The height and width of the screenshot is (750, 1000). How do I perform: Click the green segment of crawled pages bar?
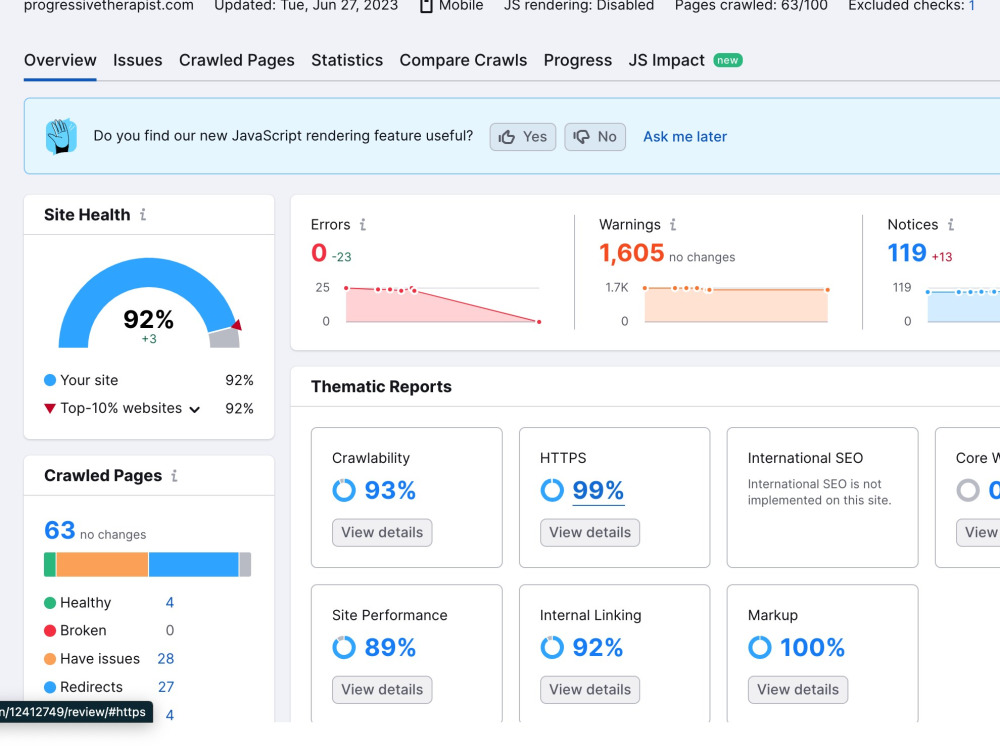pyautogui.click(x=50, y=565)
